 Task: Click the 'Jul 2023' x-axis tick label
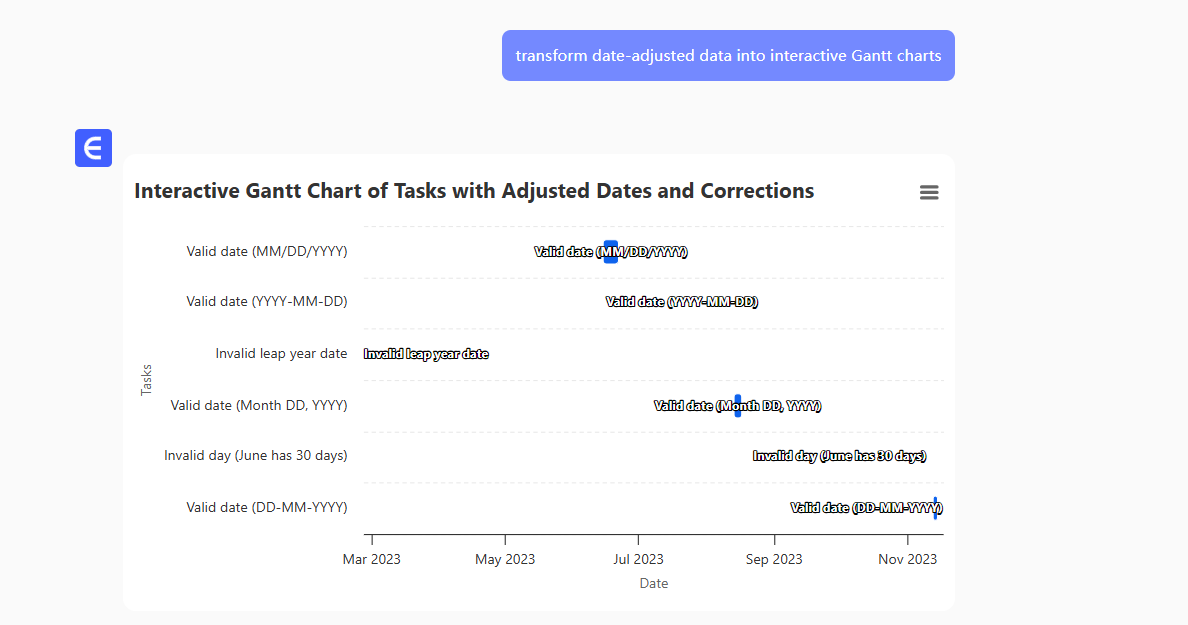pos(638,559)
